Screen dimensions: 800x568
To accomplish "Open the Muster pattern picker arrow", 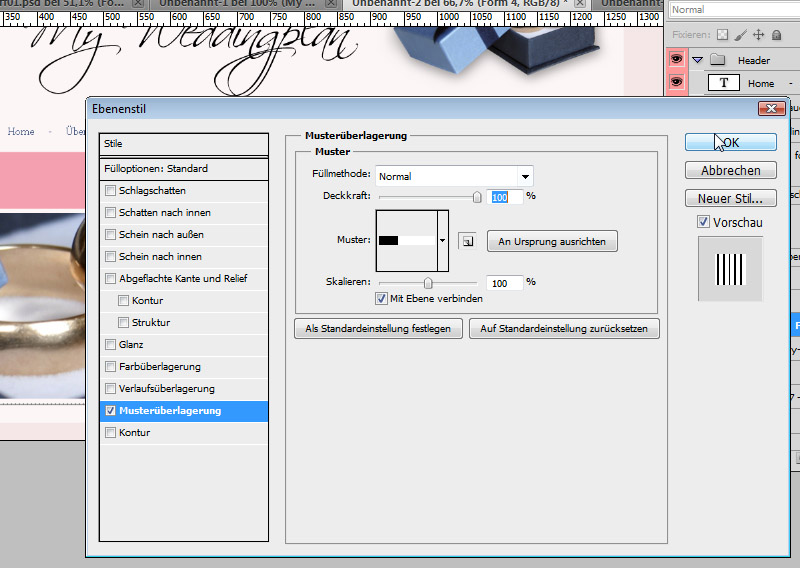I will pyautogui.click(x=442, y=241).
